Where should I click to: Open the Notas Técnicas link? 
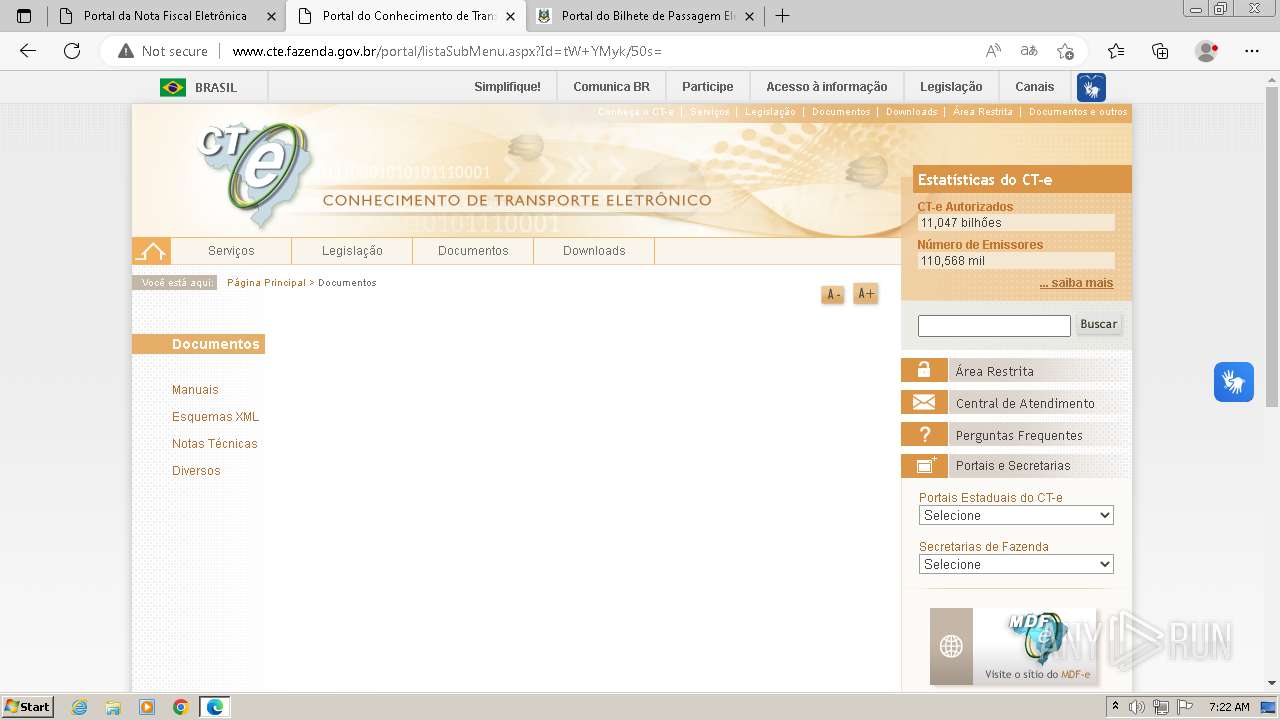coord(215,444)
